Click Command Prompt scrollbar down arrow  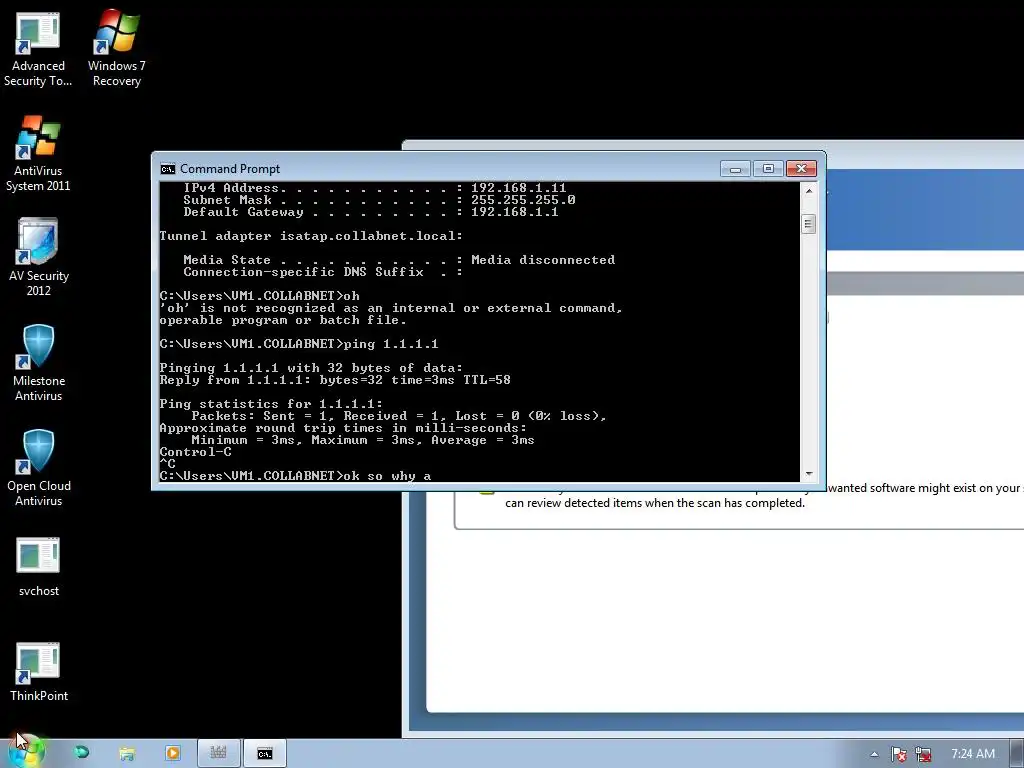pos(808,474)
